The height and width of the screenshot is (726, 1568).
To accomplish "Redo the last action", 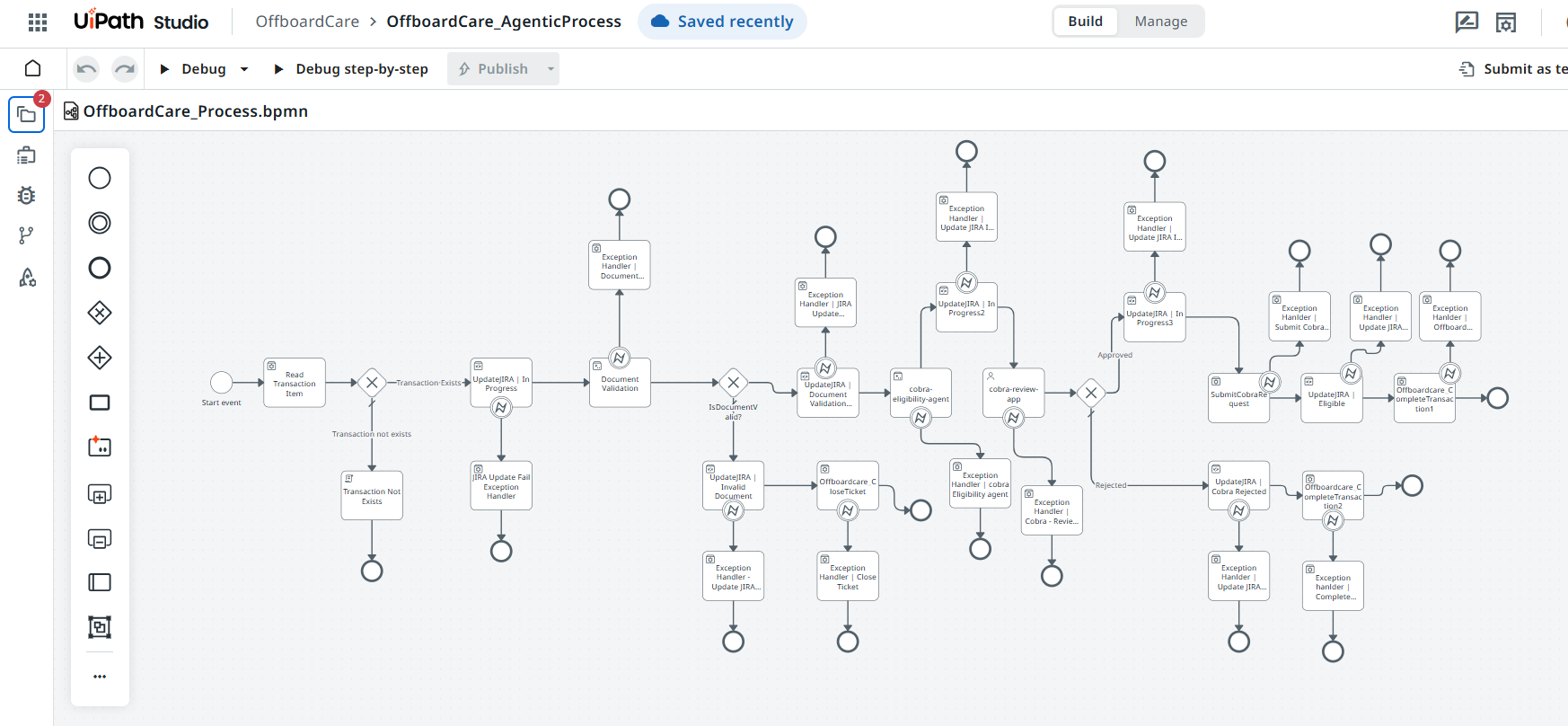I will point(125,68).
